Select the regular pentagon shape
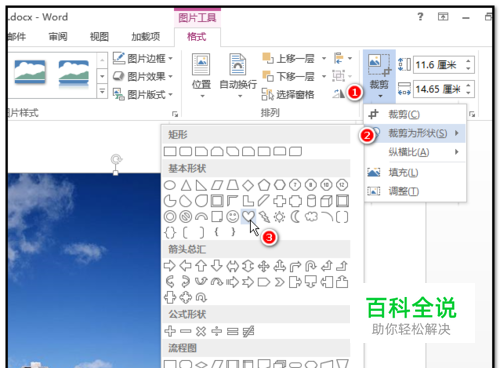500x368 pixels. coord(264,185)
